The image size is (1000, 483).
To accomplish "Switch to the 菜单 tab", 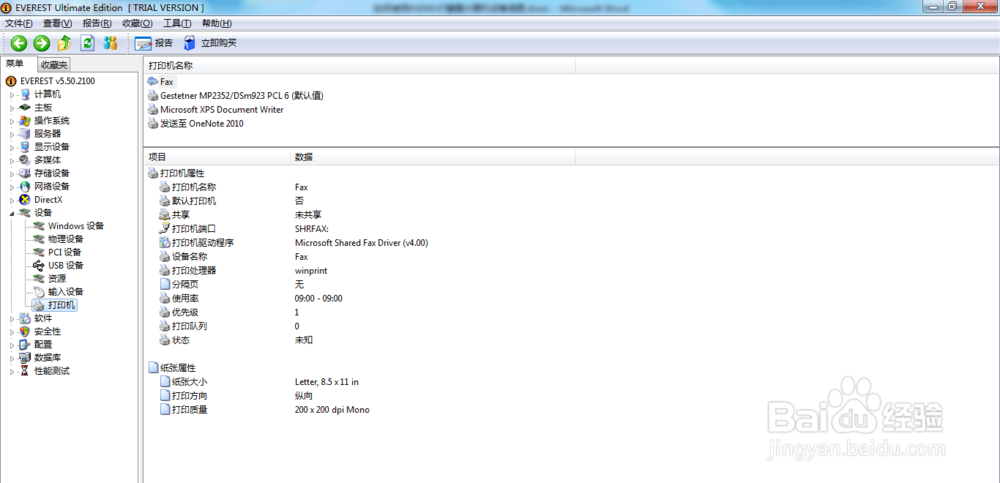I will [x=15, y=64].
